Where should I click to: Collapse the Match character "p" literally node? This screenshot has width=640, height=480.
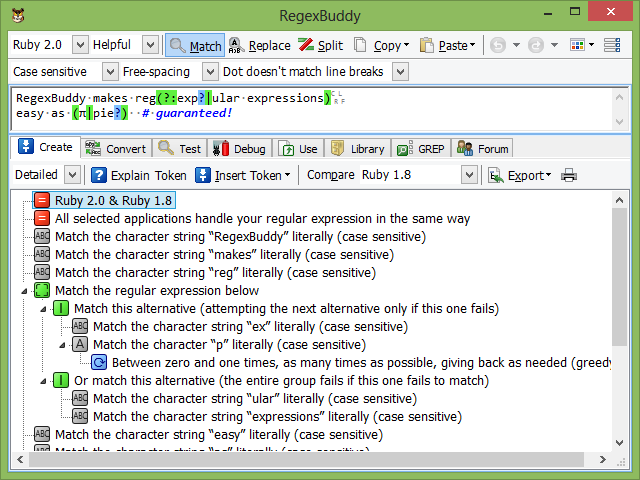[x=62, y=345]
